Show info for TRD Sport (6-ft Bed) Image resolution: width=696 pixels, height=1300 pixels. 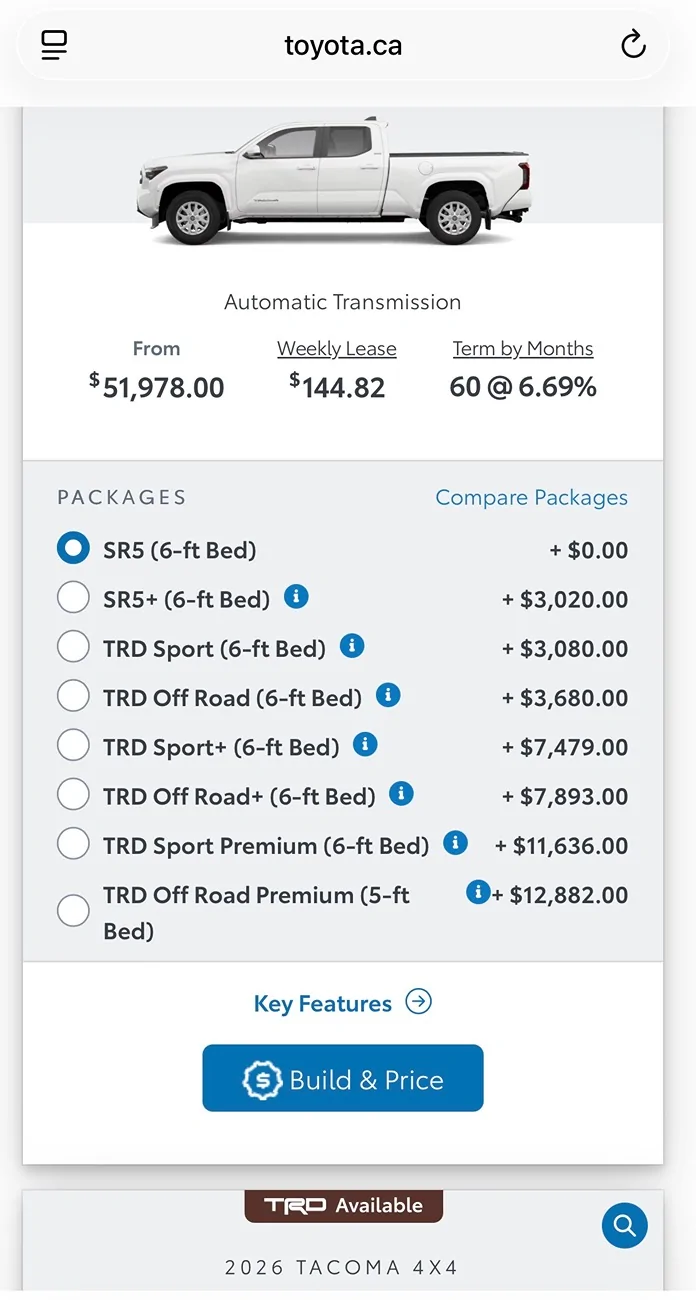pyautogui.click(x=352, y=646)
